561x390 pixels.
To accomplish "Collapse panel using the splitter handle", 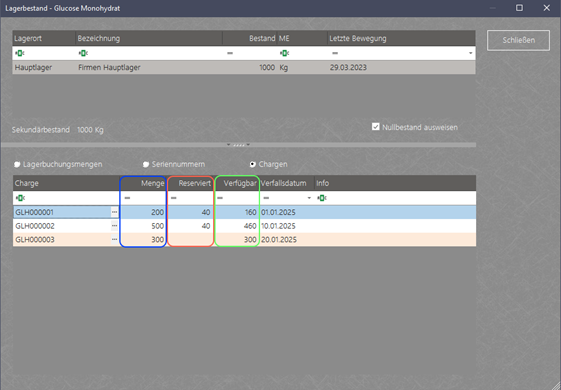I will [238, 145].
